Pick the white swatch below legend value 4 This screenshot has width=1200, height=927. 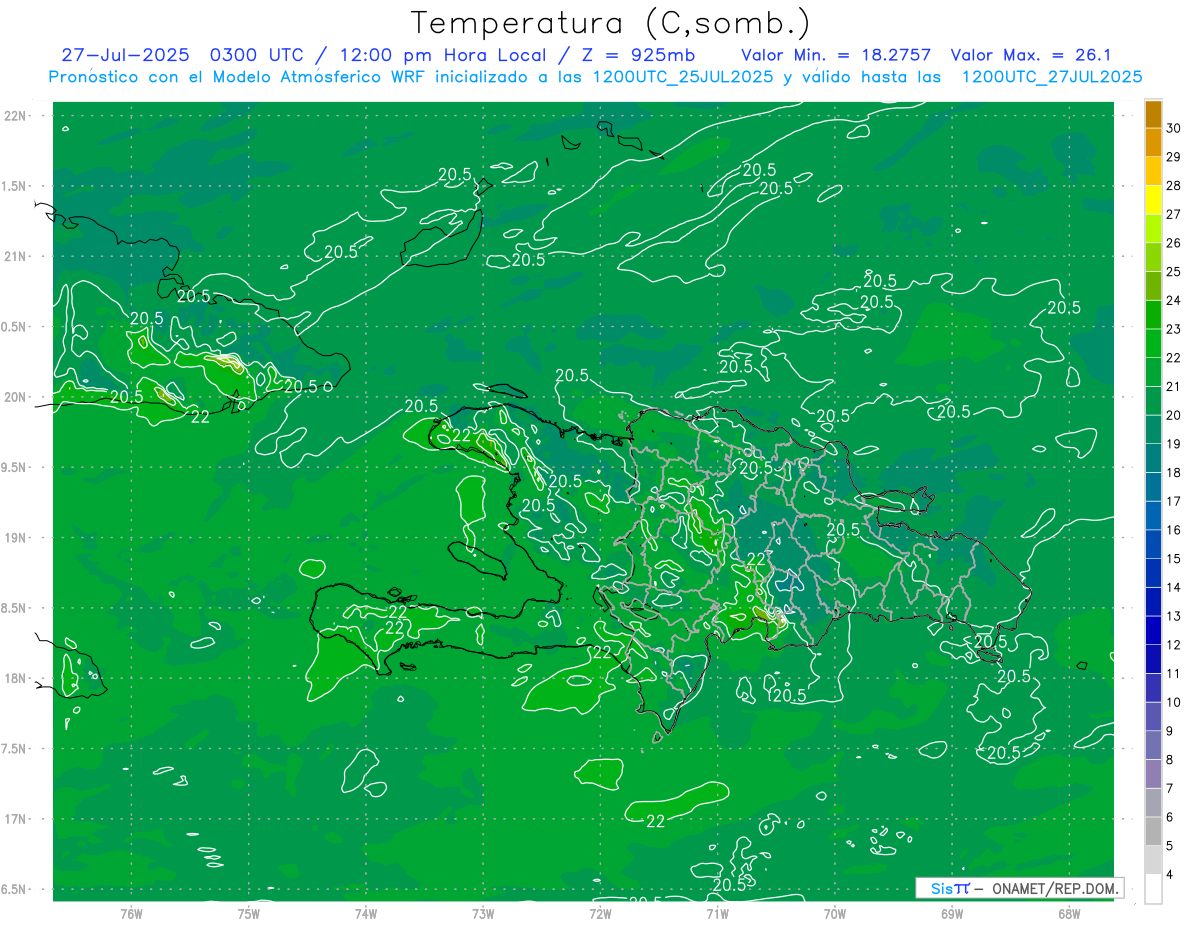click(x=1153, y=889)
